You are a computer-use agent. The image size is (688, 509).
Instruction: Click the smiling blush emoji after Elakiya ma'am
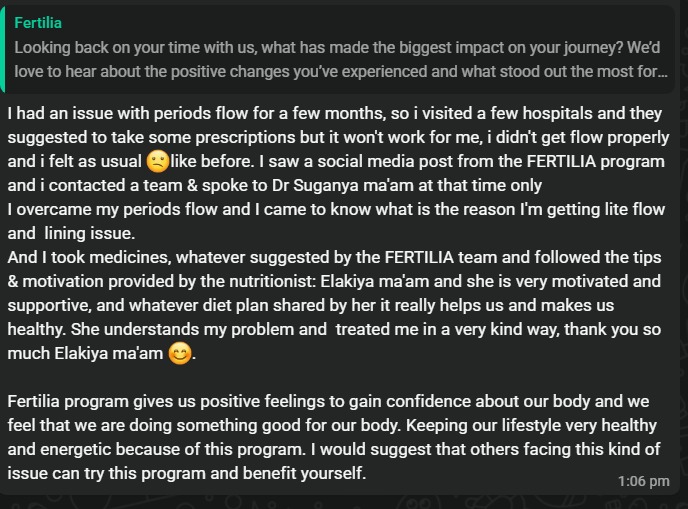point(180,354)
